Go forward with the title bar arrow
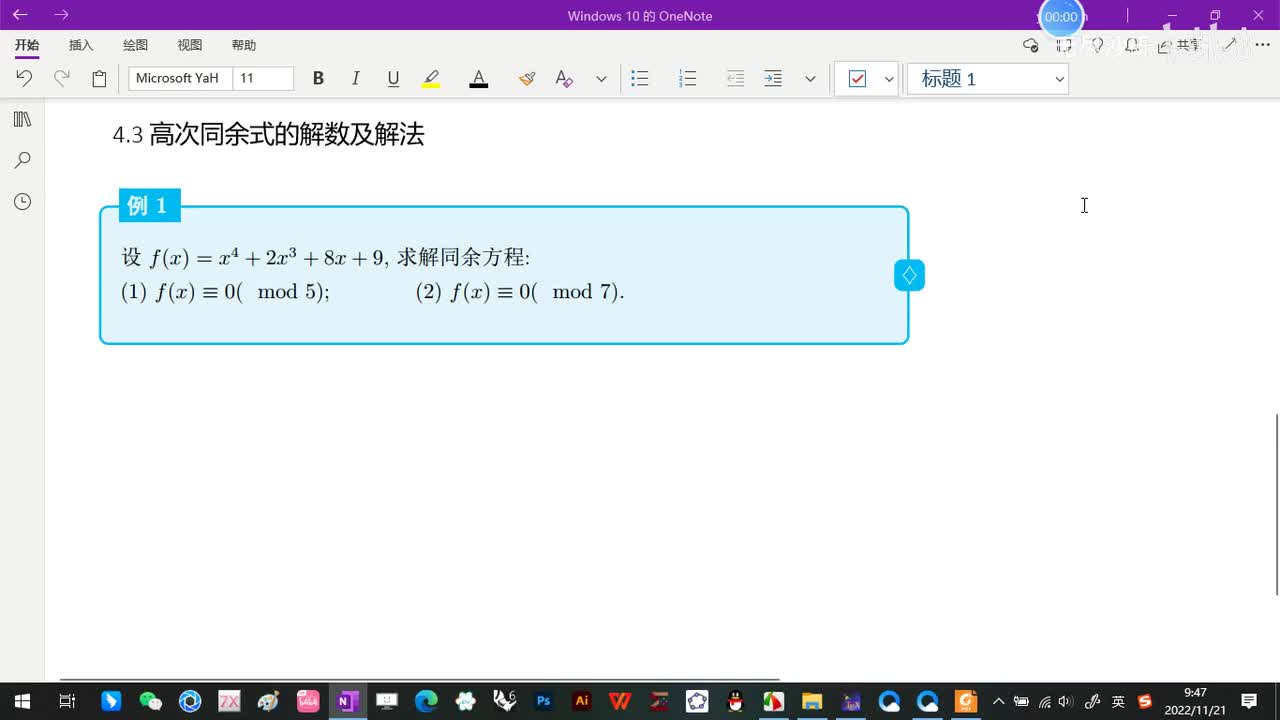1280x720 pixels. pyautogui.click(x=62, y=15)
